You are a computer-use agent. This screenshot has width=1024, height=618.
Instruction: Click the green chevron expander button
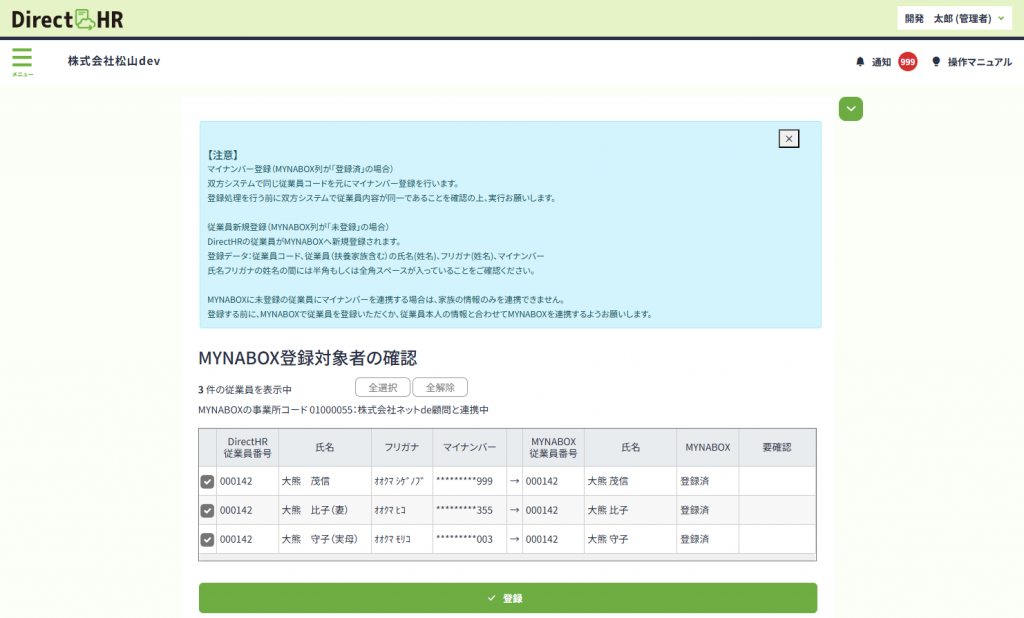(x=850, y=108)
